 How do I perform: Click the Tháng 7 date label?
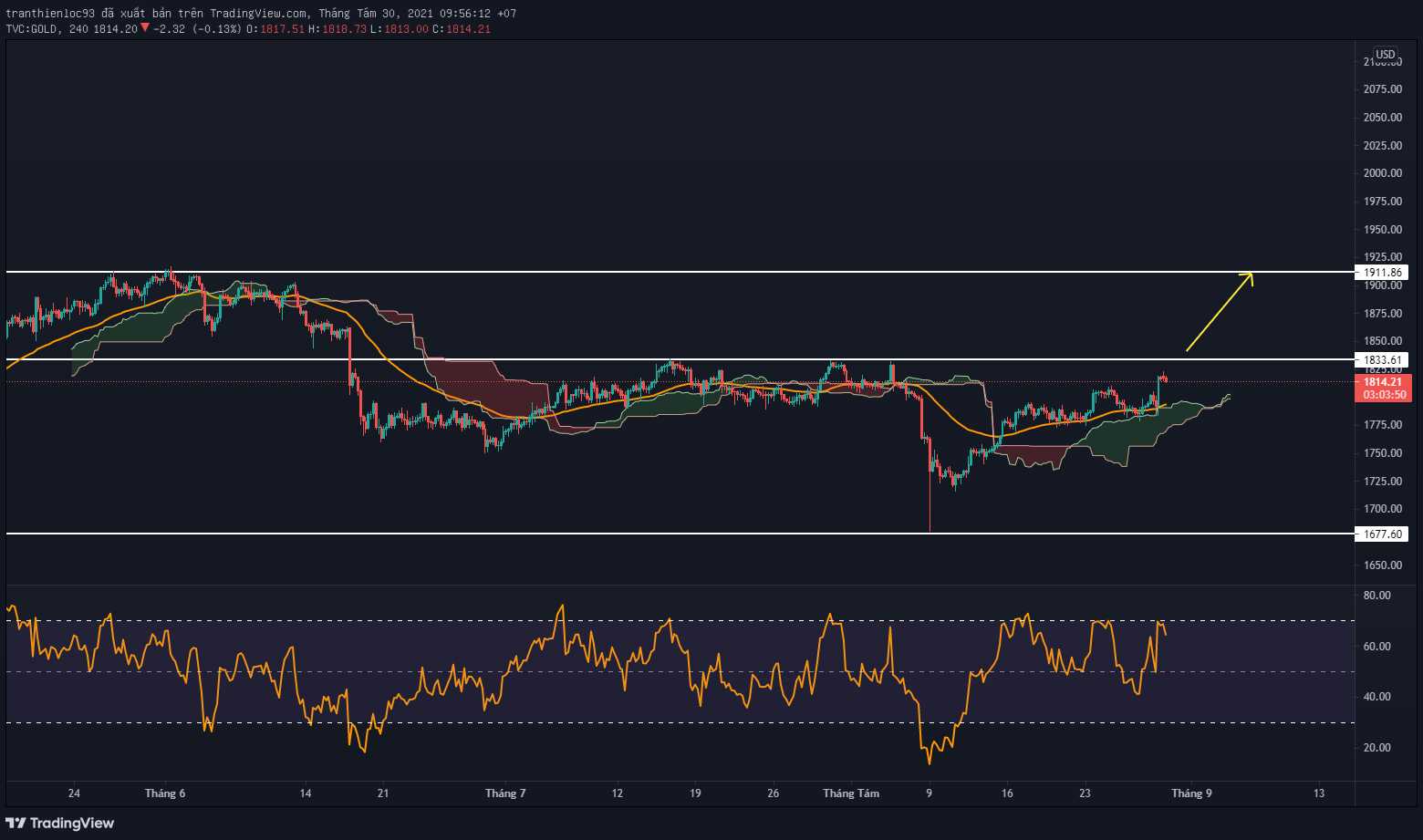pos(505,793)
